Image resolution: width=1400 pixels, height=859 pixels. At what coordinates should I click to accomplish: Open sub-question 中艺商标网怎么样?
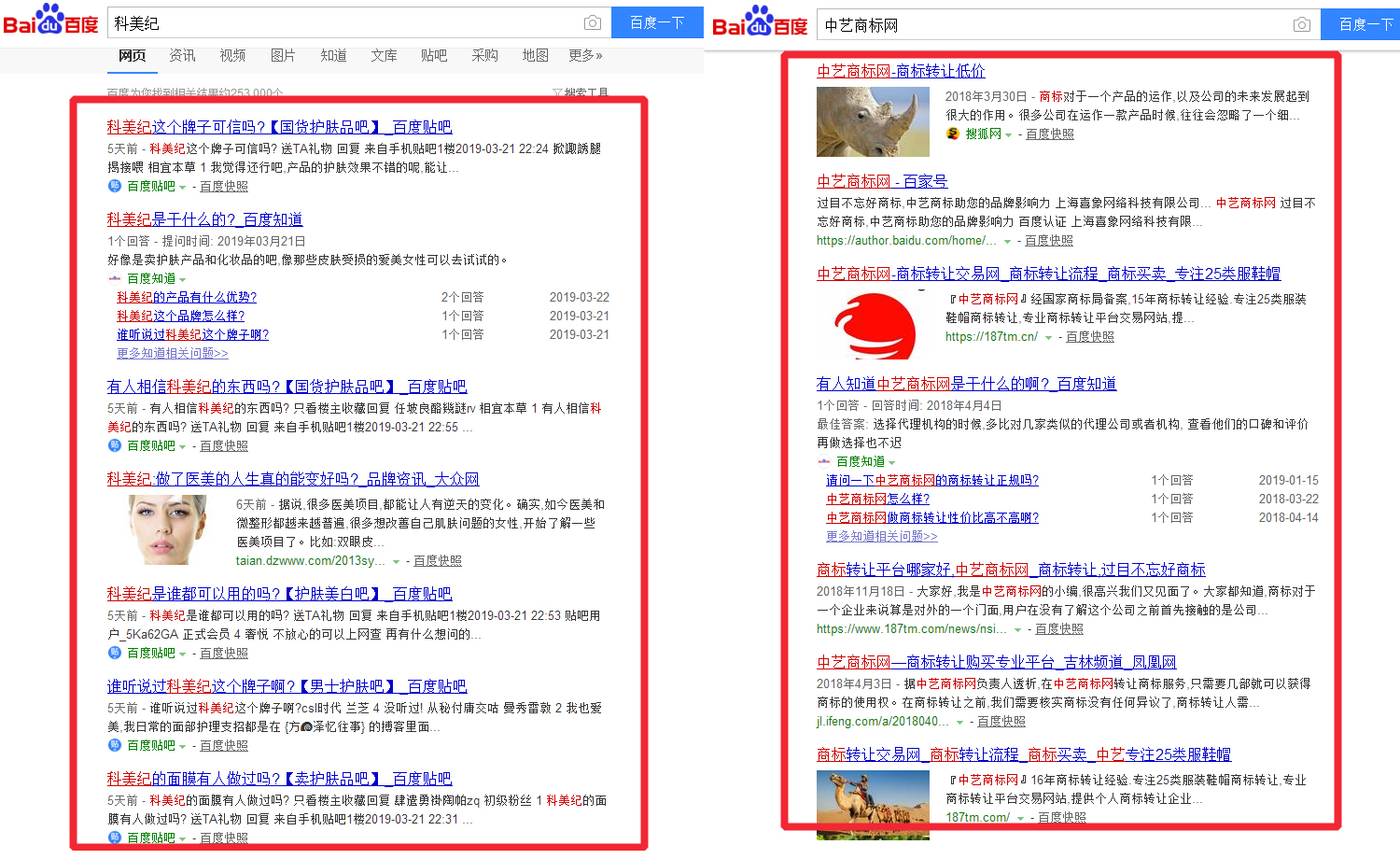pos(878,499)
